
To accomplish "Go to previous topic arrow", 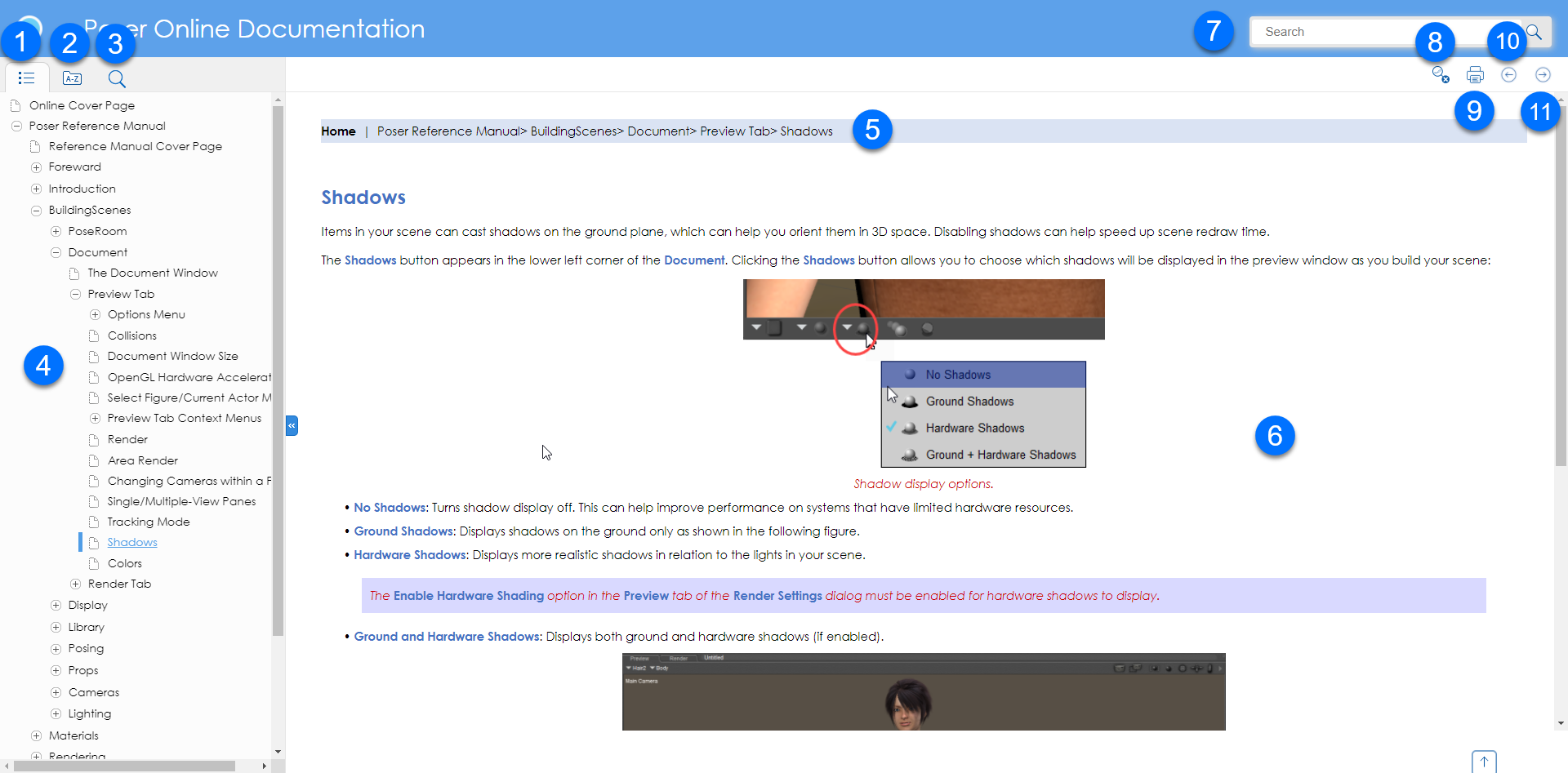I will click(x=1508, y=75).
